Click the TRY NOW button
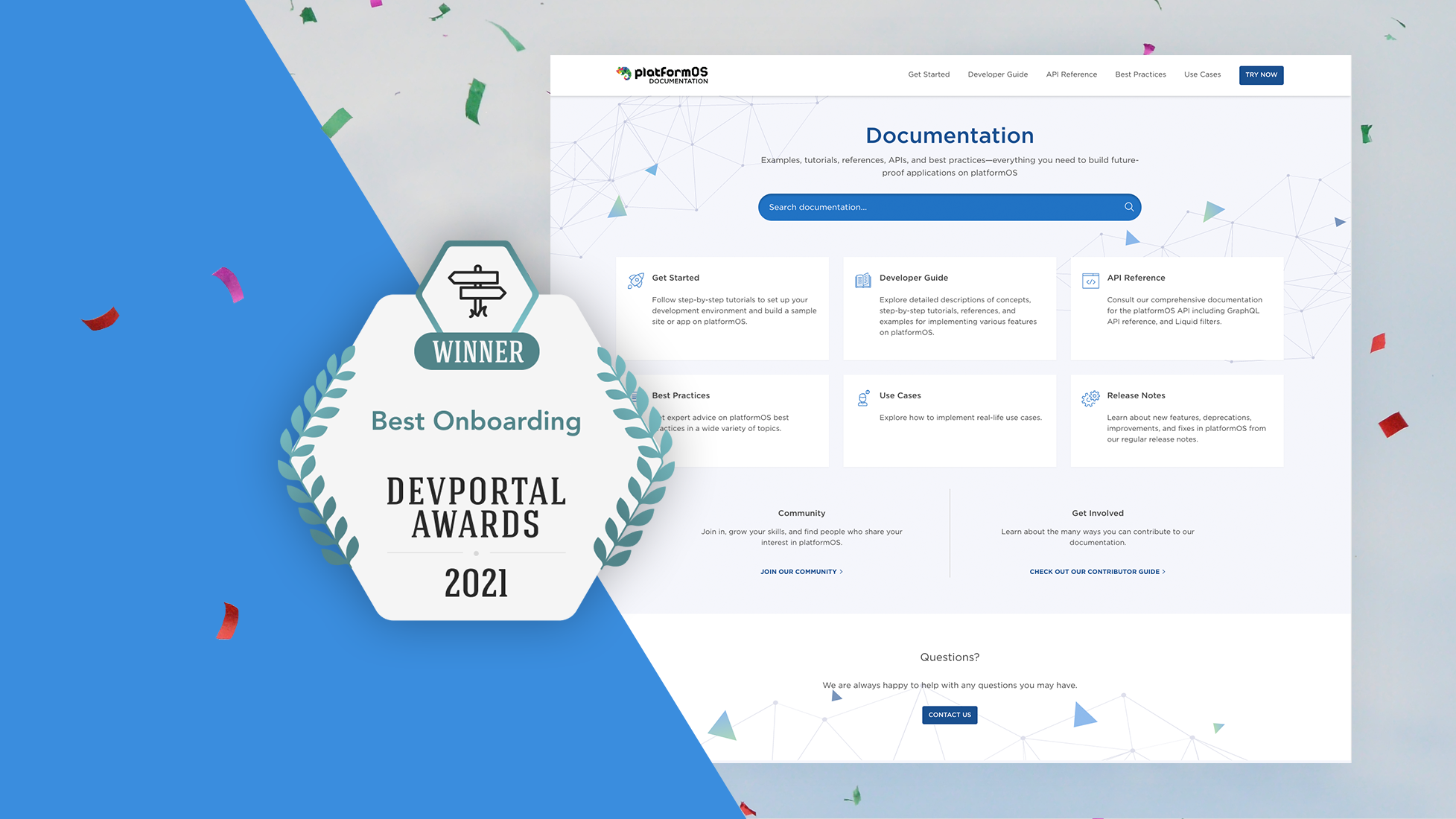The width and height of the screenshot is (1456, 819). [1261, 75]
